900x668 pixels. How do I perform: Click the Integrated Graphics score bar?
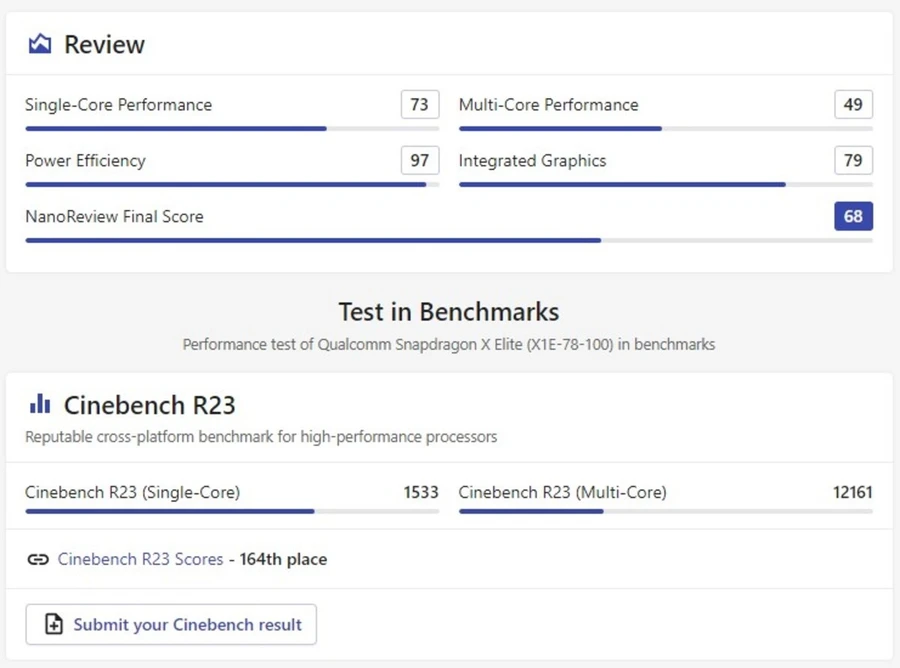coord(666,185)
